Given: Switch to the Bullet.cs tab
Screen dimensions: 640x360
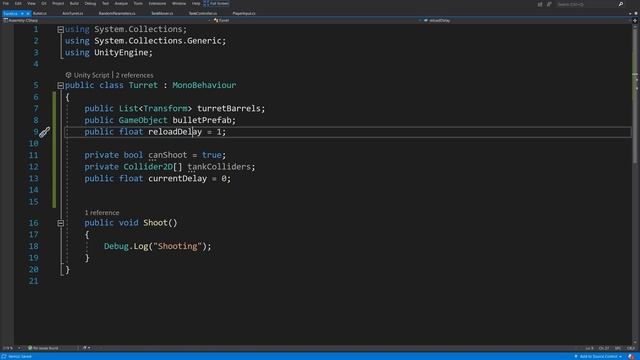Looking at the screenshot, I should [40, 13].
